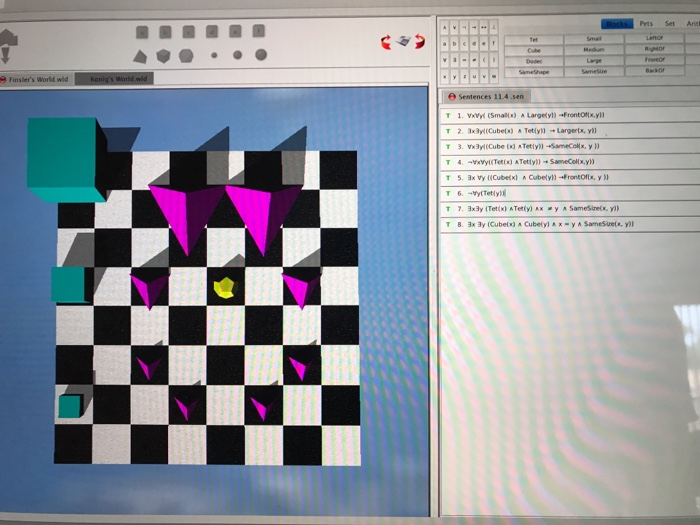The width and height of the screenshot is (700, 525).
Task: Insert the disjunction ∨ symbol from the keypad
Action: pos(454,28)
